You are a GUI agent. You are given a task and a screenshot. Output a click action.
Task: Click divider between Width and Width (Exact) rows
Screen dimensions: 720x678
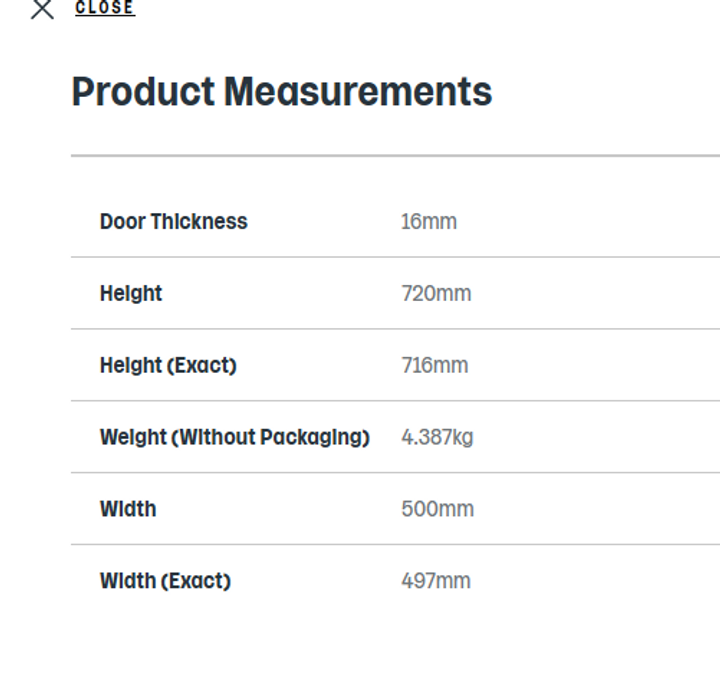pyautogui.click(x=395, y=545)
